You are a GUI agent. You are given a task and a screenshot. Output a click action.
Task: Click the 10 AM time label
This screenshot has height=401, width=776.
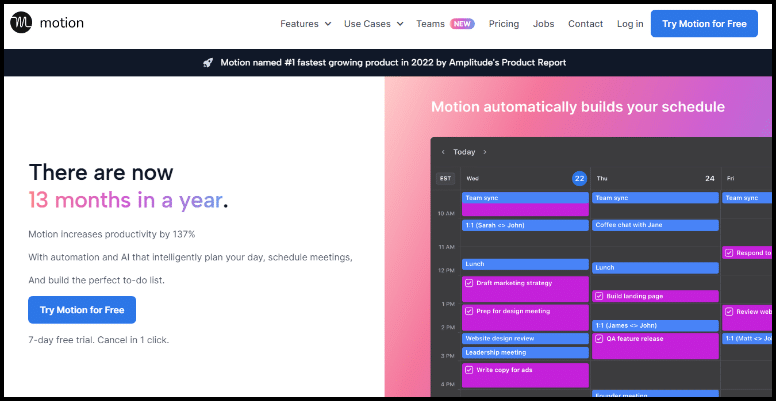[446, 214]
